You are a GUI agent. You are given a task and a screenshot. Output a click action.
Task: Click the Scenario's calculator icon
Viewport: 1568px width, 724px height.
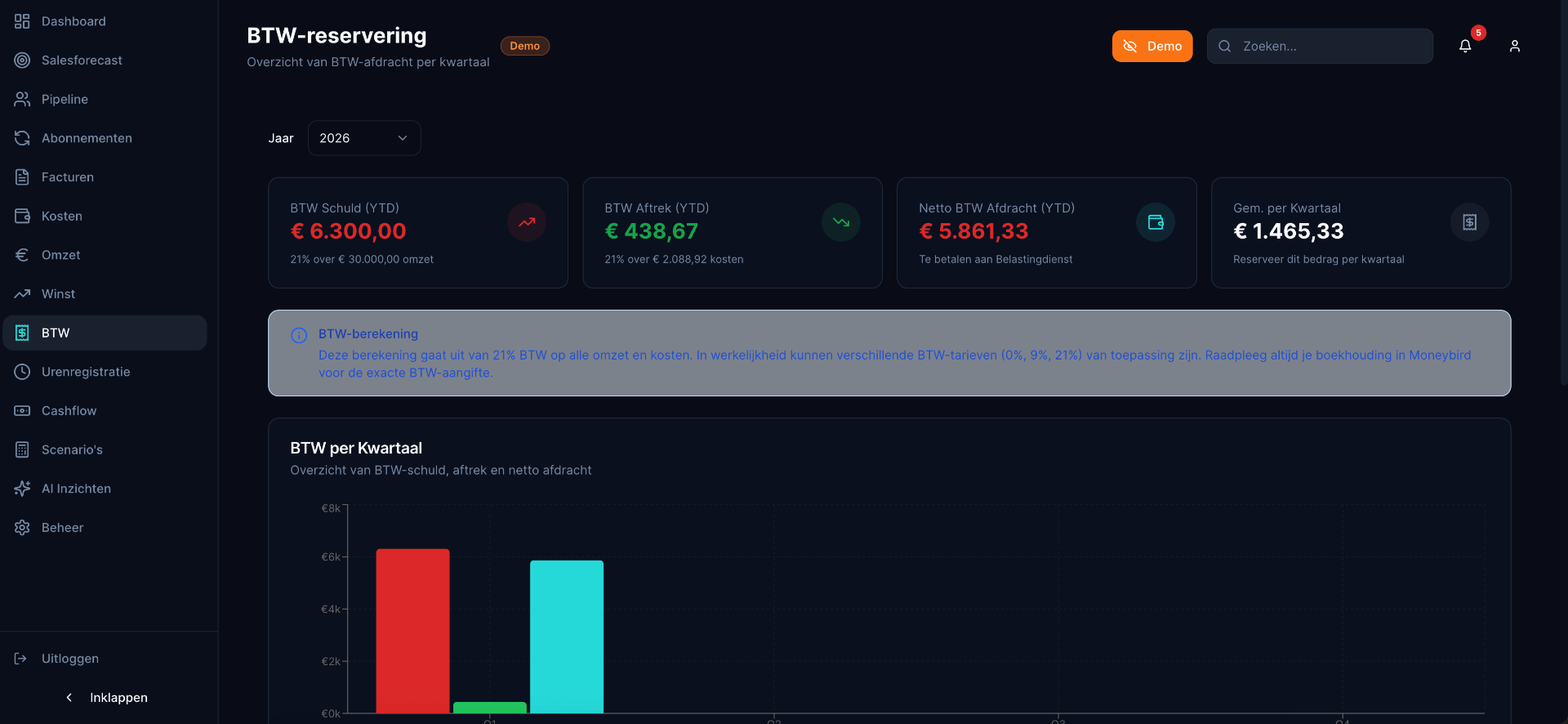click(x=22, y=450)
